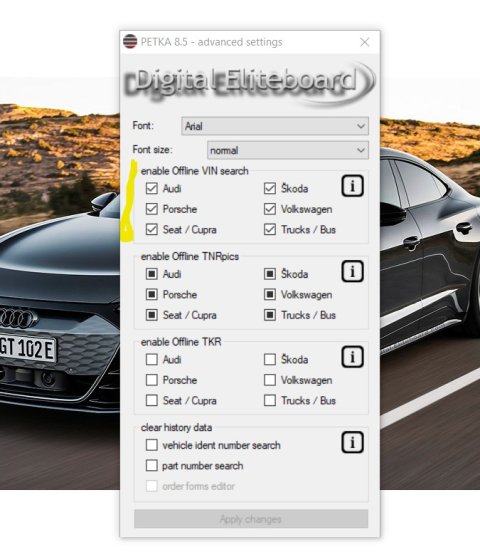The image size is (480, 557).
Task: Toggle Audi under Offline TNRpics
Action: coord(152,274)
